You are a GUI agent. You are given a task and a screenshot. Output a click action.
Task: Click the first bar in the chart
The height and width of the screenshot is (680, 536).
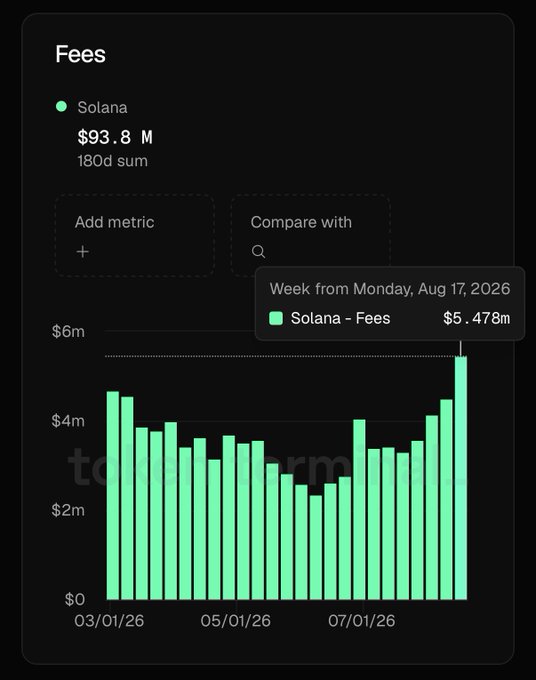113,496
